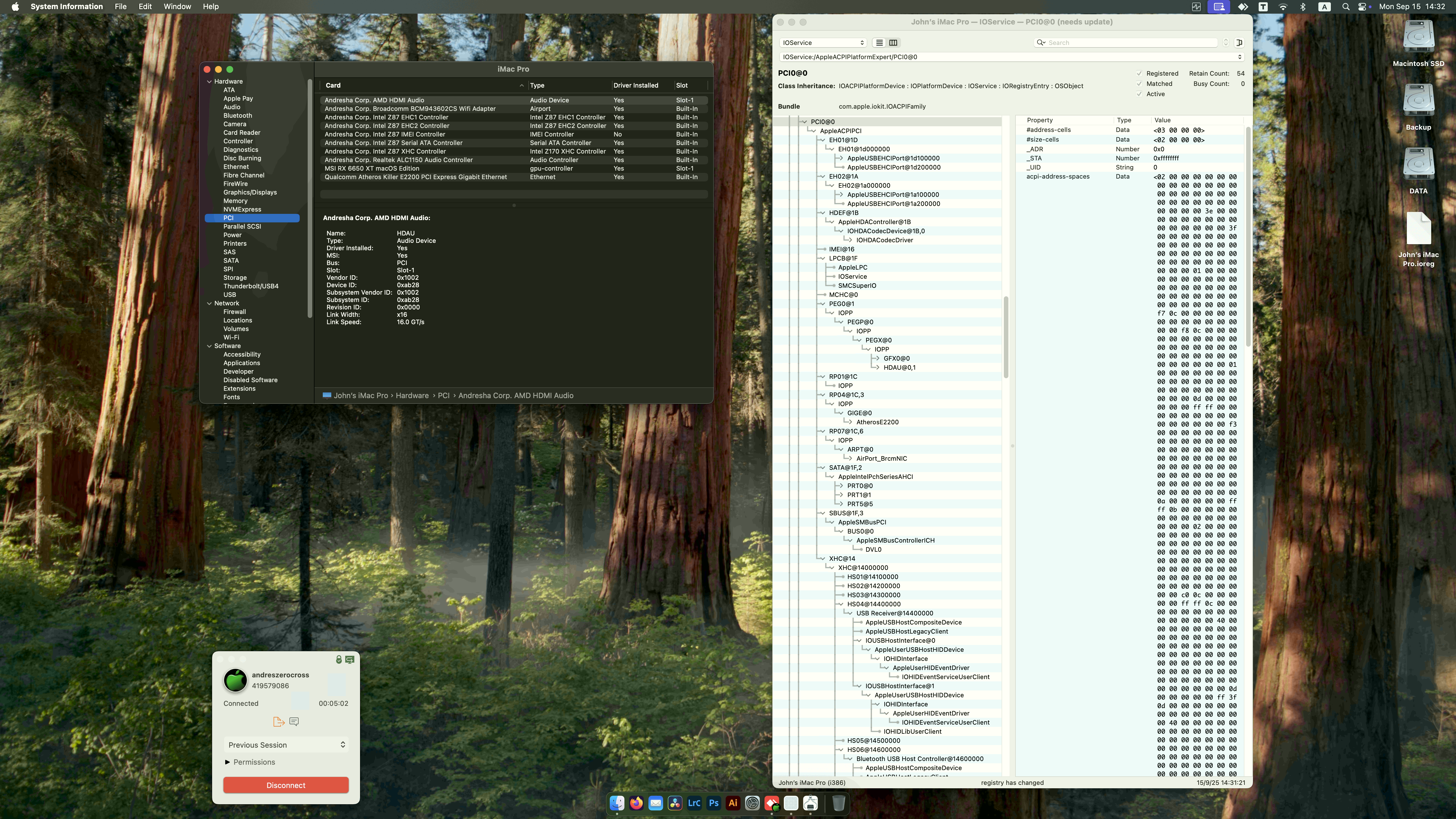Open Spotlight search from the menu bar
Image resolution: width=1456 pixels, height=819 pixels.
(x=1346, y=6)
